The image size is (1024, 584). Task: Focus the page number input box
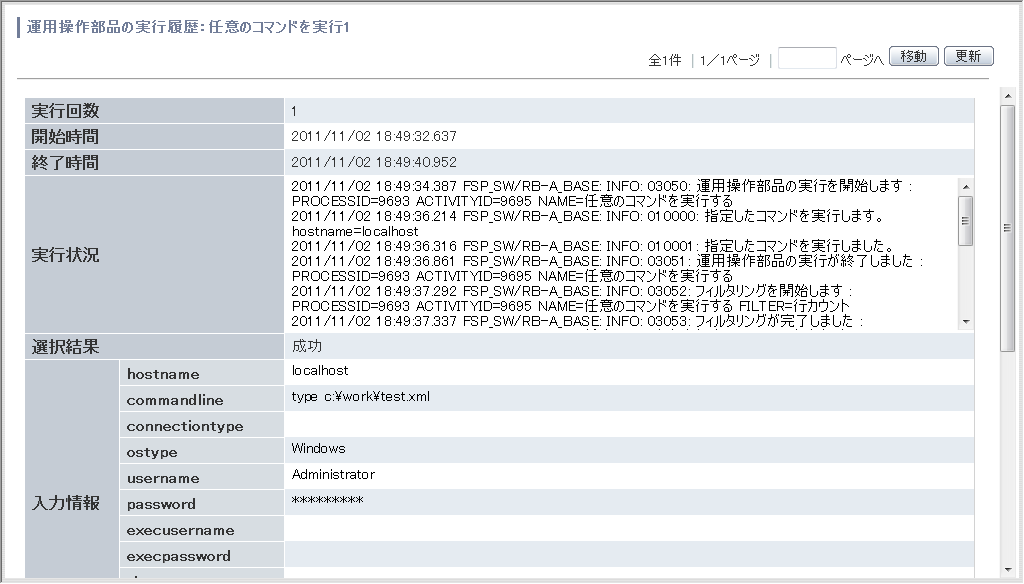(806, 58)
